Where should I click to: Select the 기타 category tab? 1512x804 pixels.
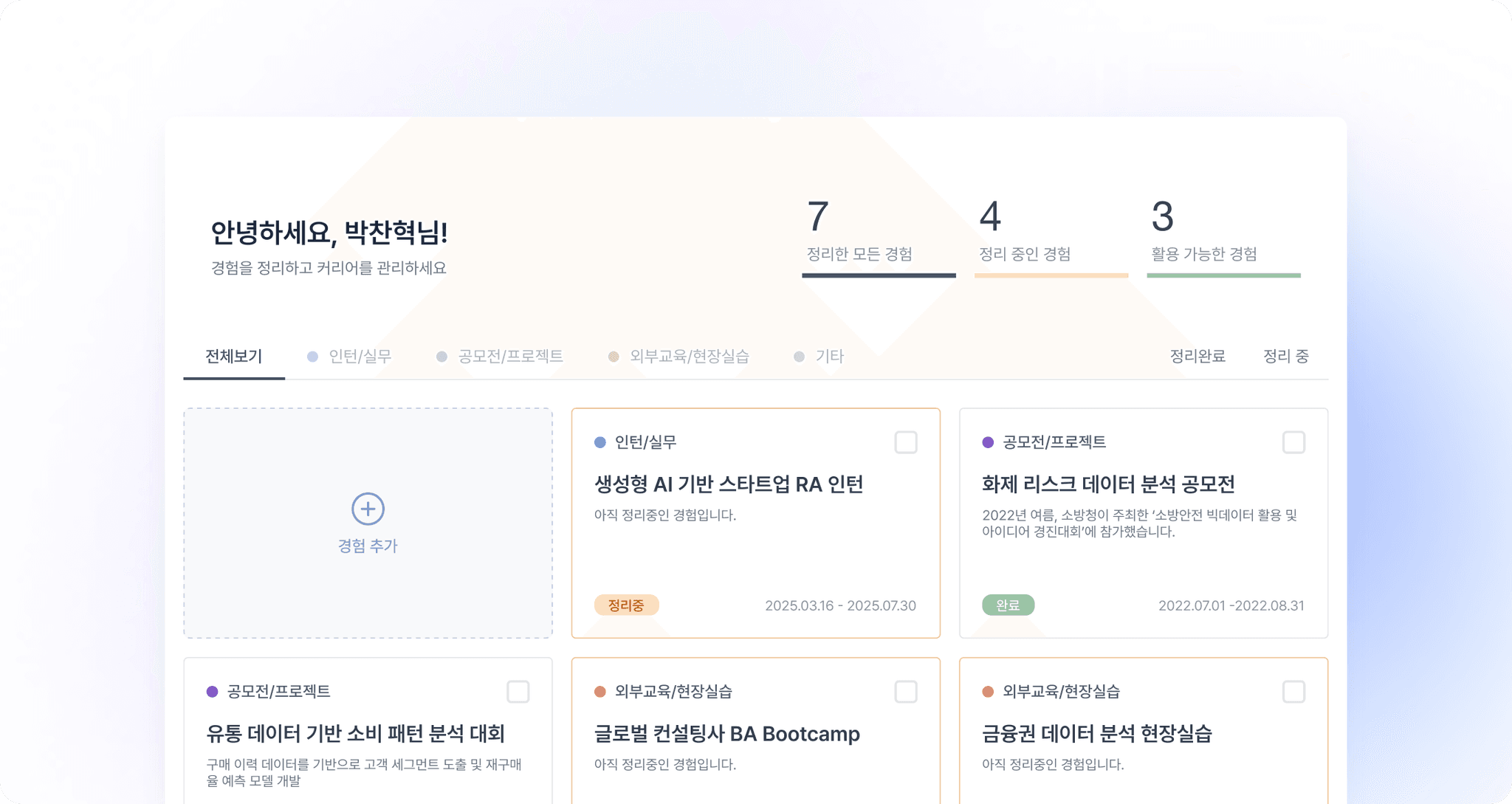[829, 357]
